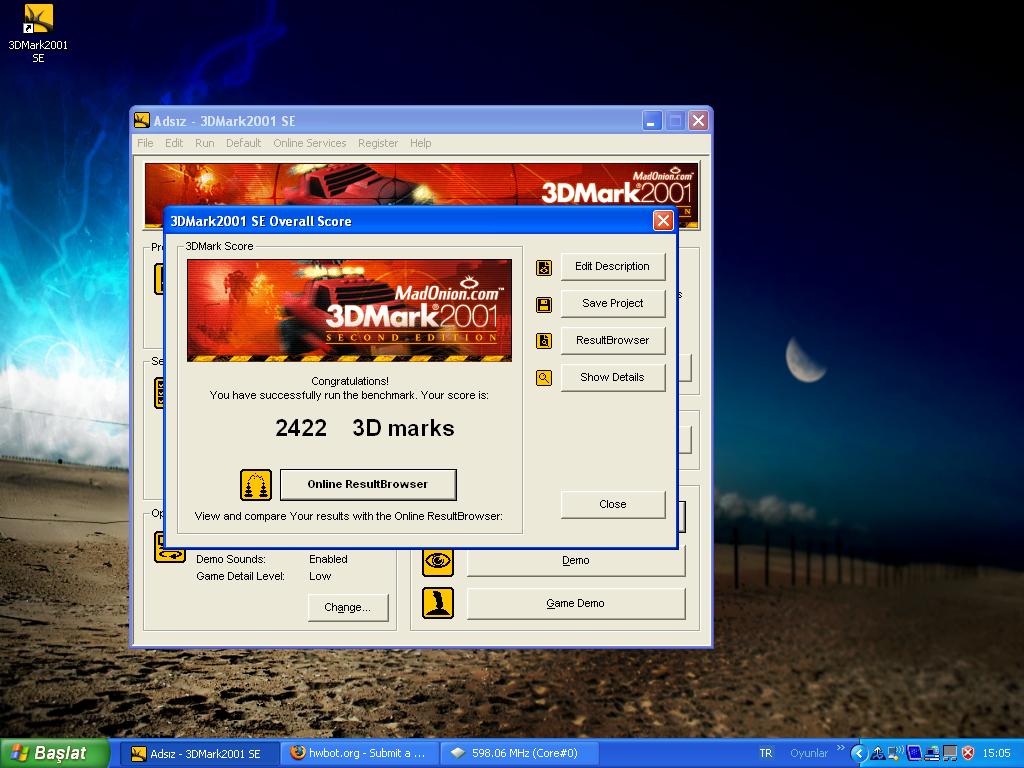
Task: Close the Adsız - 3DMark2001 SE main window
Action: pyautogui.click(x=698, y=121)
